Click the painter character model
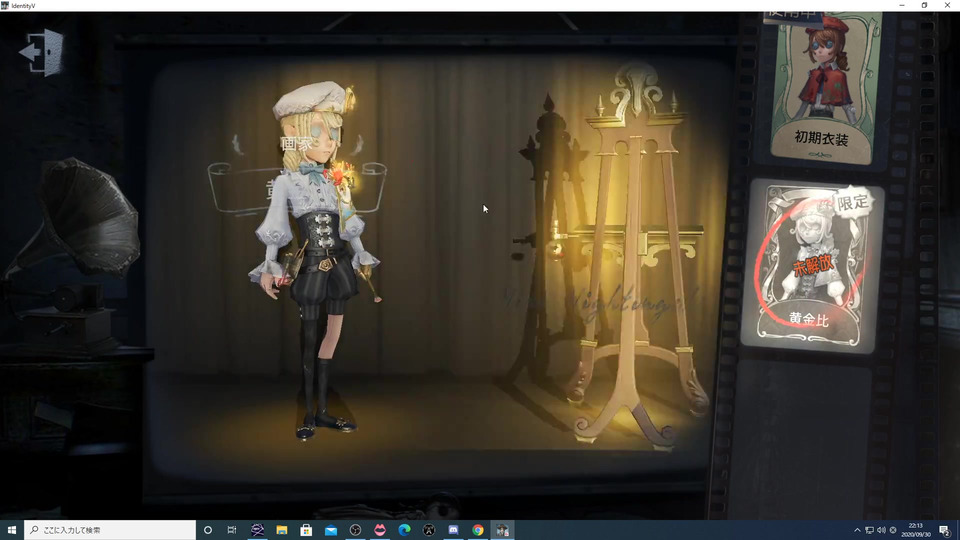The image size is (960, 540). tap(315, 260)
